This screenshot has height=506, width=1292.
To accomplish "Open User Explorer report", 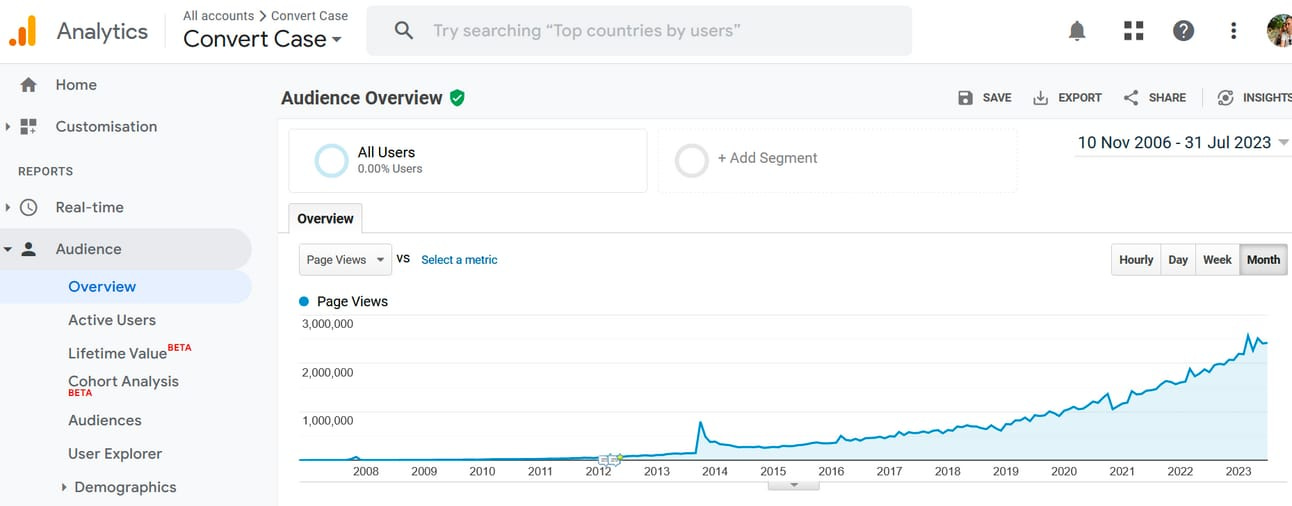I will coord(115,454).
